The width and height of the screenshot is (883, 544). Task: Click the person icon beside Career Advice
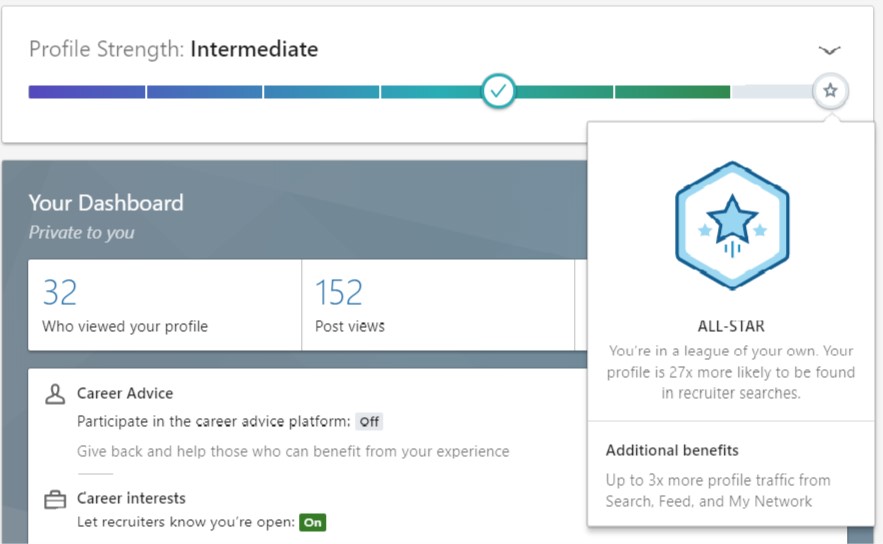(x=55, y=394)
